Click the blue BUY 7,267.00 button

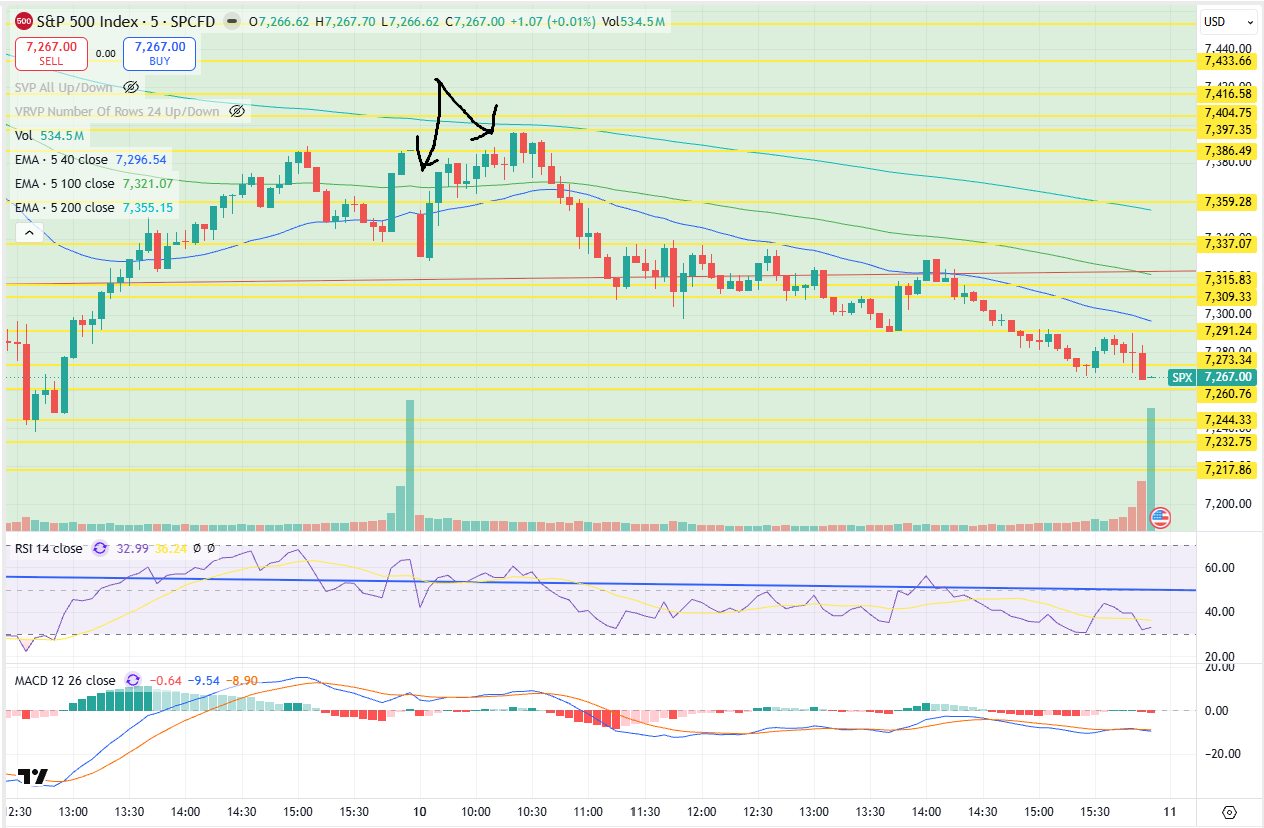coord(160,53)
